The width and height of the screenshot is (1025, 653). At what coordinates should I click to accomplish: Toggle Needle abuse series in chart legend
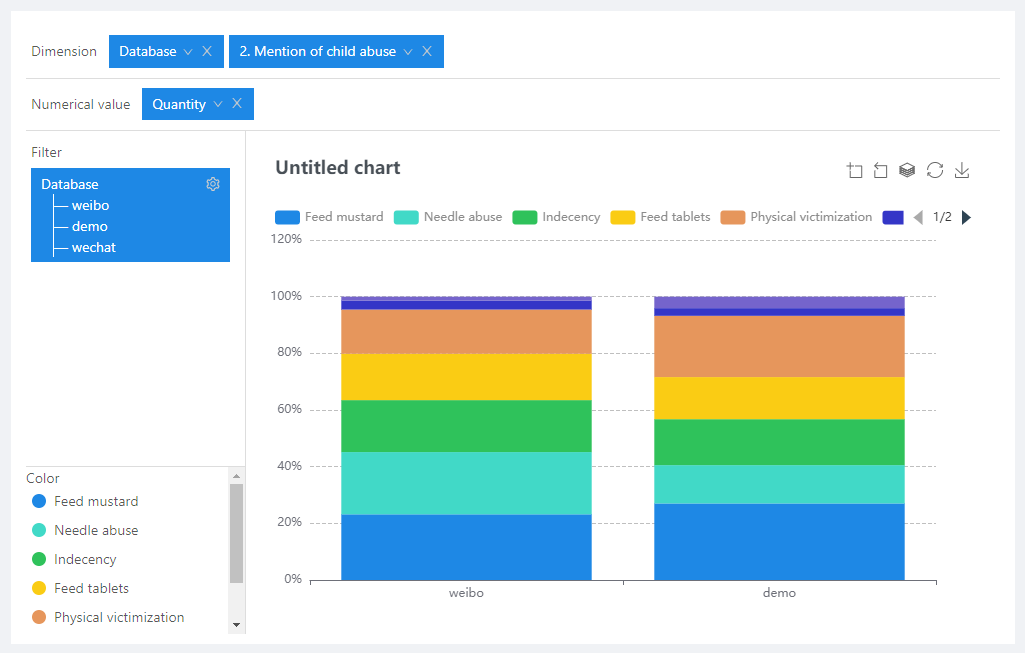[448, 217]
